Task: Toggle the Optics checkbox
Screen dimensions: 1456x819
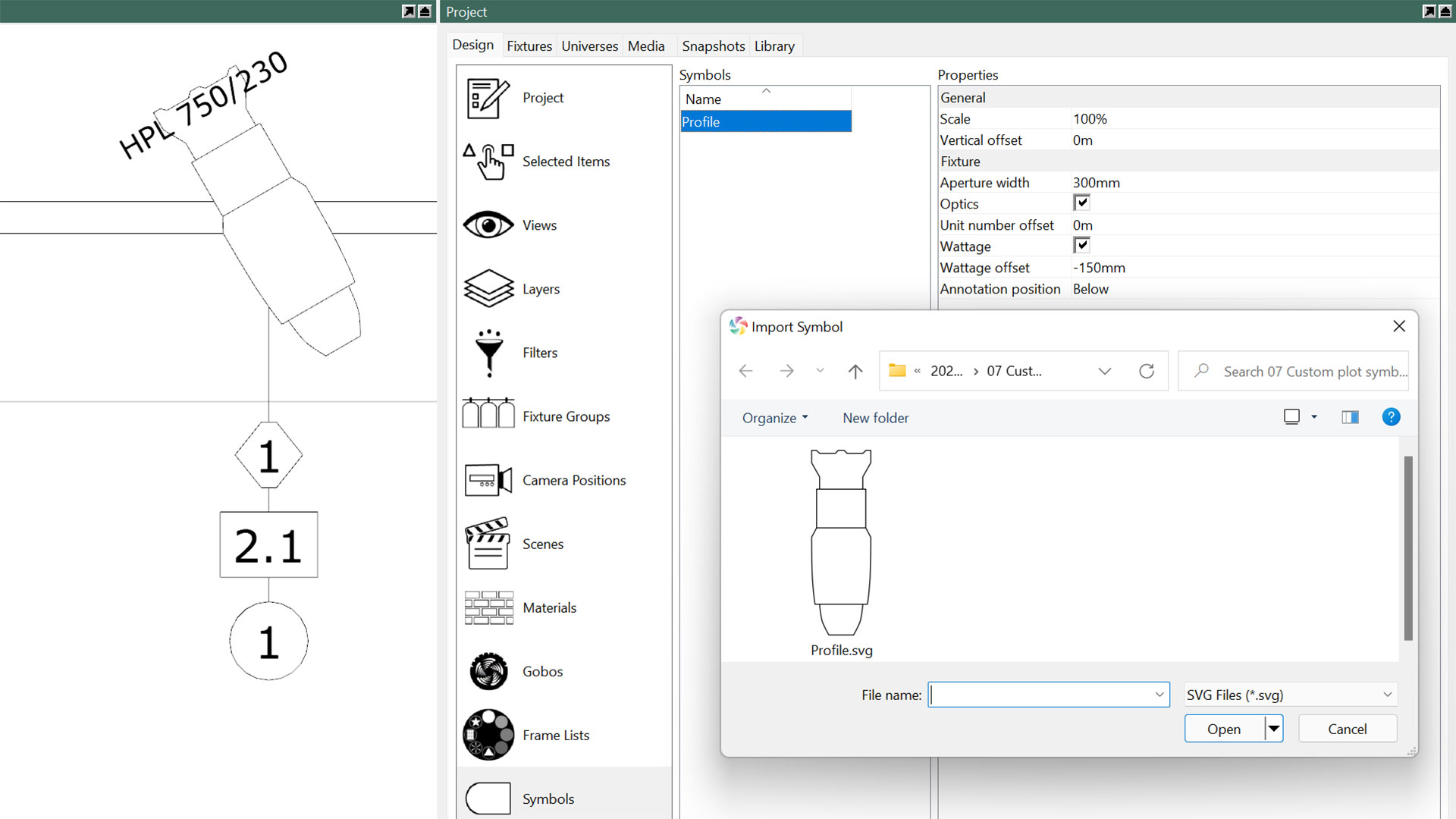Action: click(1081, 202)
